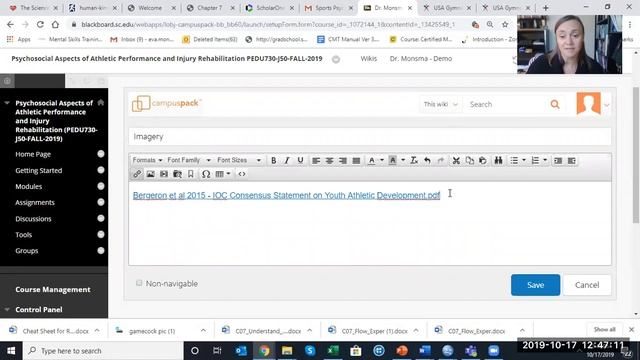Image resolution: width=640 pixels, height=360 pixels.
Task: Open the Font Sizes dropdown
Action: (x=239, y=160)
